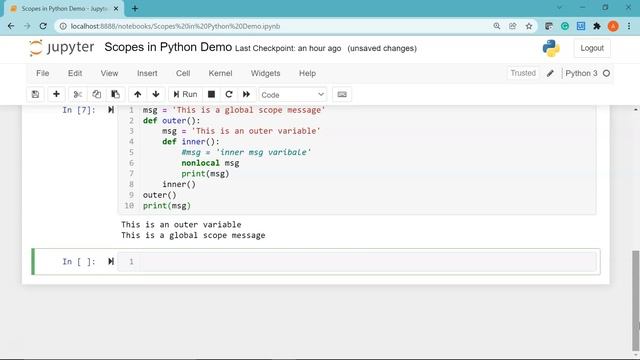Click the notebook vertical scrollbar thumb

tap(636, 300)
